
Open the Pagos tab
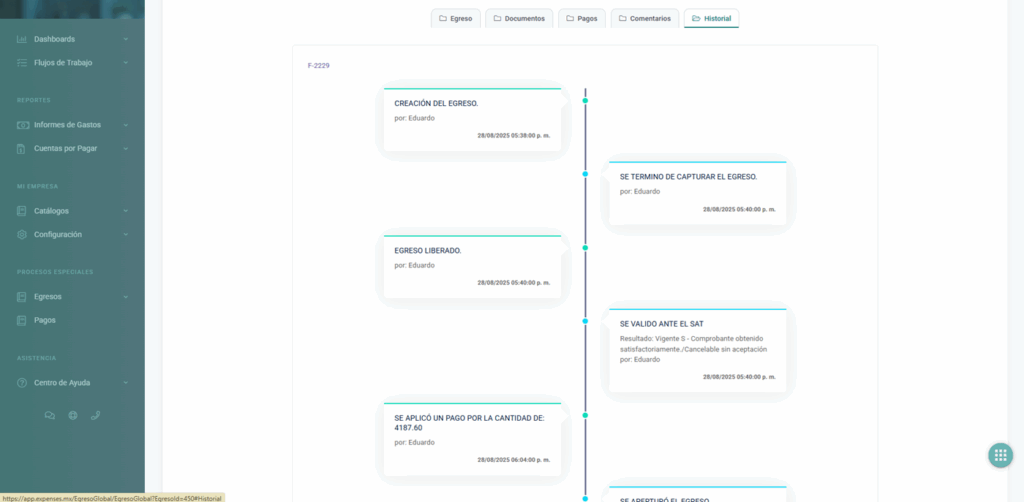[581, 18]
